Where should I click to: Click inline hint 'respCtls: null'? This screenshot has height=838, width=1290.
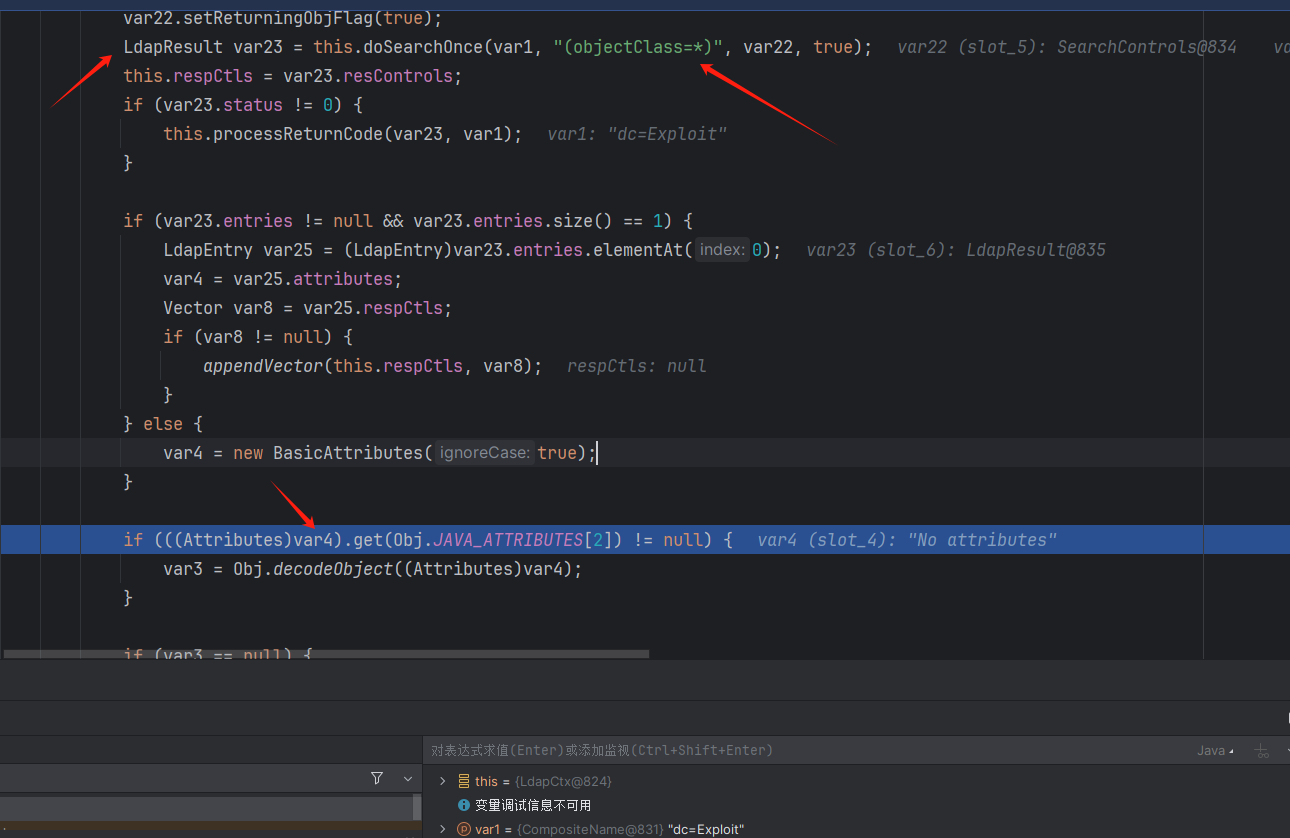tap(637, 366)
